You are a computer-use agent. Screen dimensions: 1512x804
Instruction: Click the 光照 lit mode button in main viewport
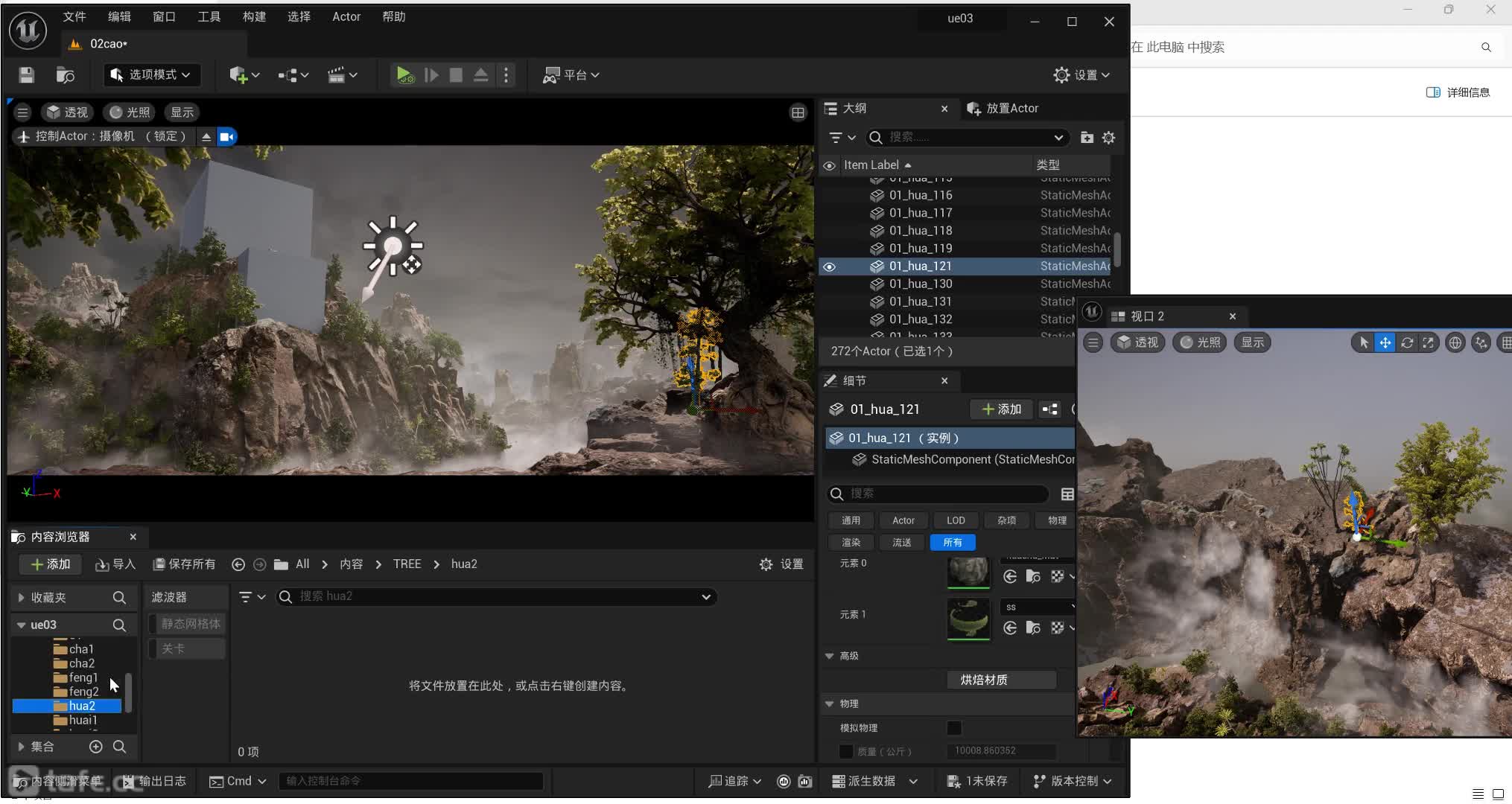[x=130, y=112]
